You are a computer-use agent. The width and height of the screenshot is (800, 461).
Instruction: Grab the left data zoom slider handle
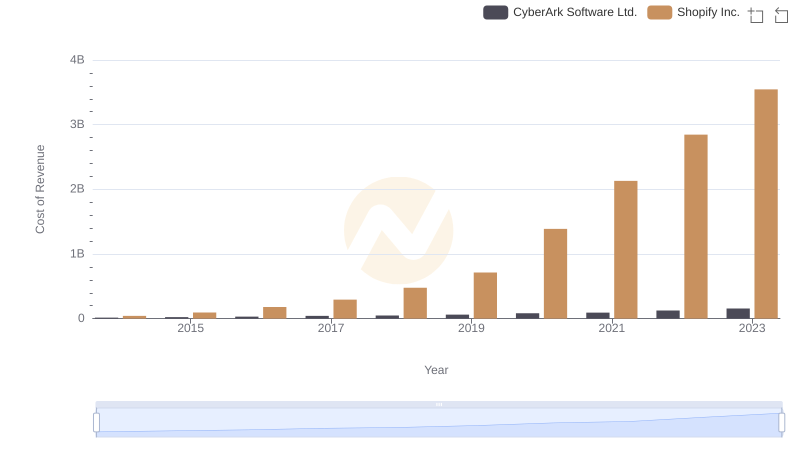(96, 423)
